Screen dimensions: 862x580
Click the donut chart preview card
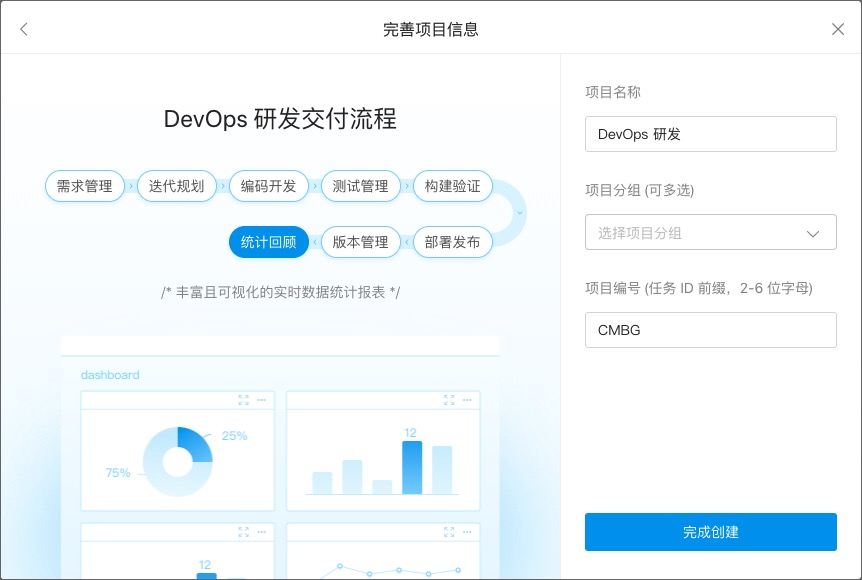(x=178, y=451)
